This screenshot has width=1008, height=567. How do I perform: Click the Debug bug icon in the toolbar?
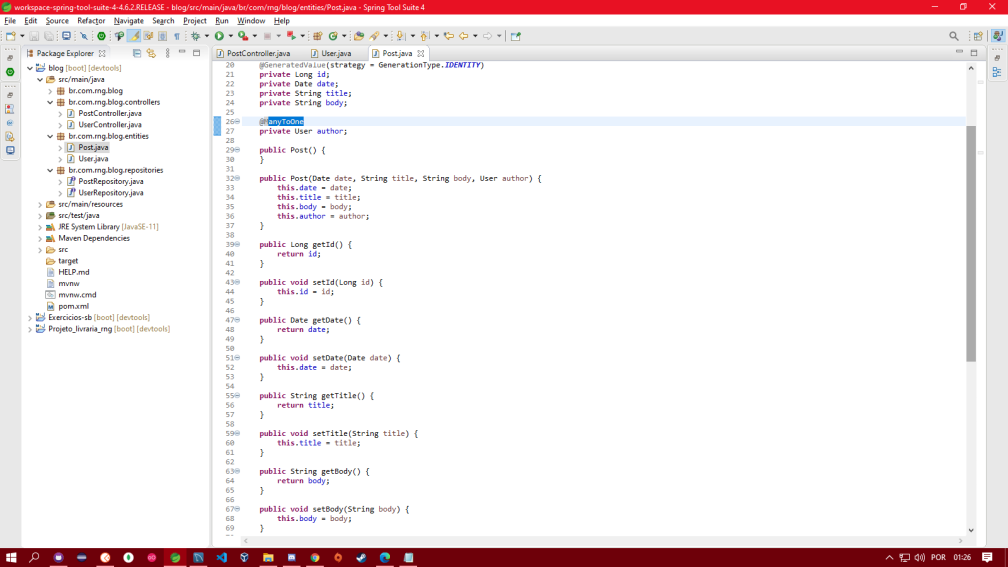coord(196,36)
